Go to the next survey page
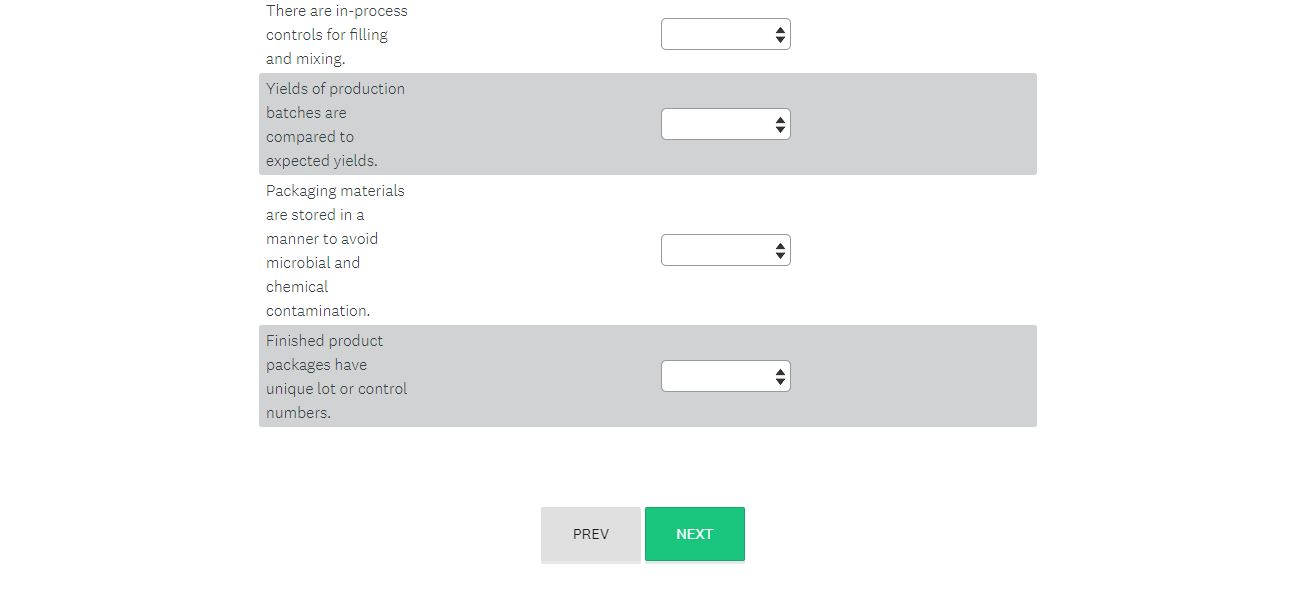This screenshot has width=1299, height=613. click(x=694, y=534)
